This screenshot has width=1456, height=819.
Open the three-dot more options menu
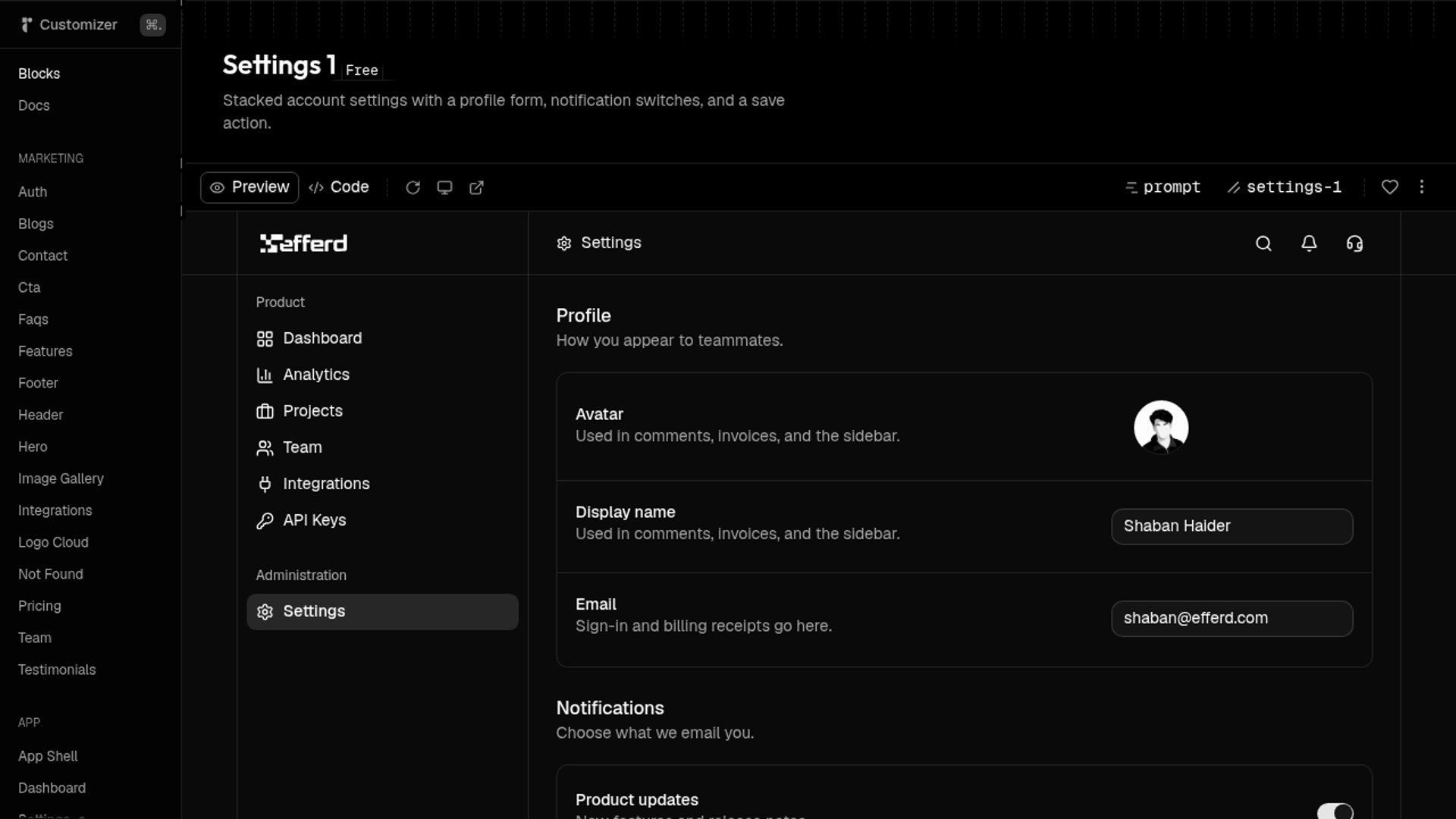(x=1422, y=187)
